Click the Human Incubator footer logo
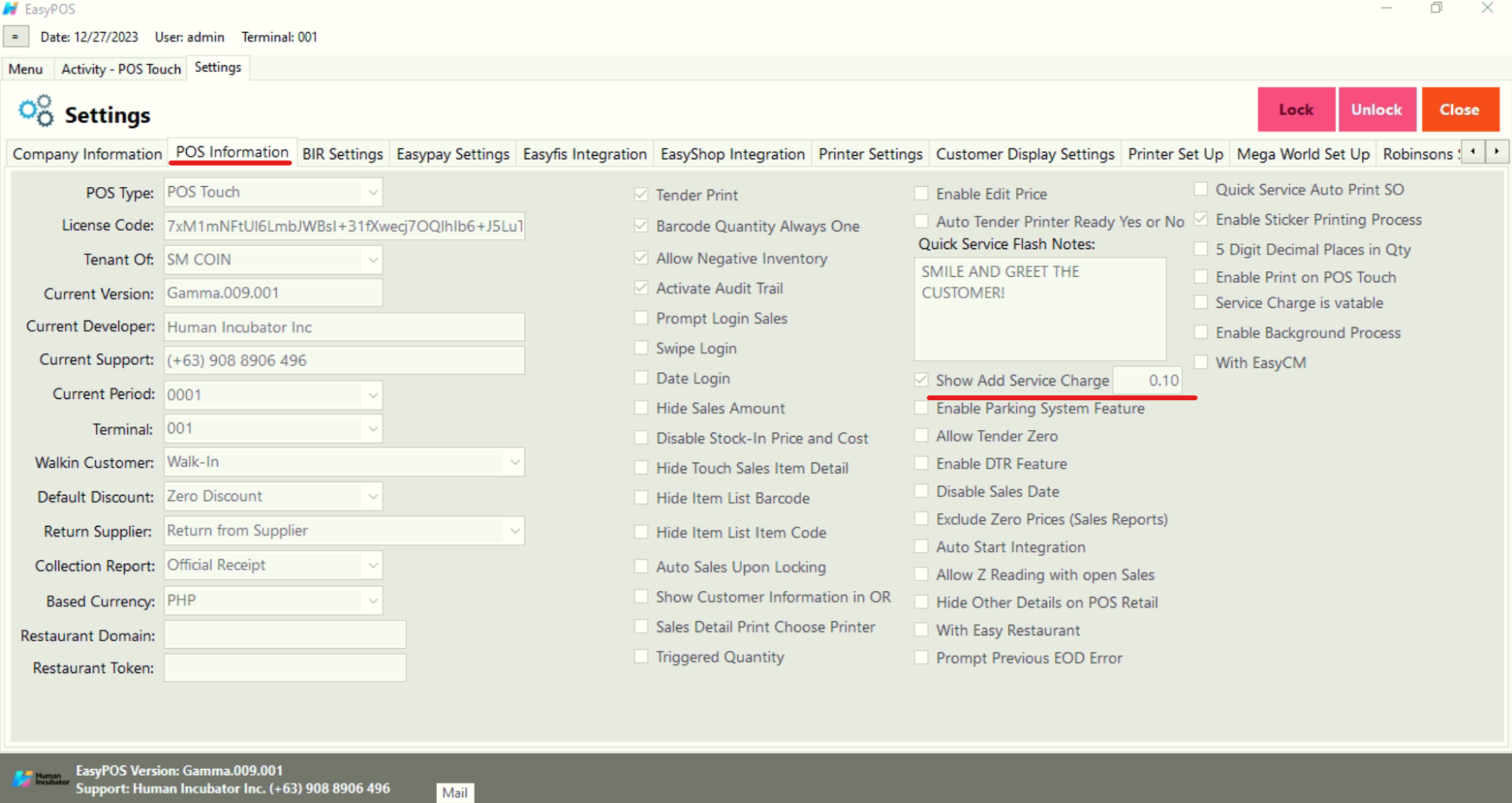 (40, 779)
